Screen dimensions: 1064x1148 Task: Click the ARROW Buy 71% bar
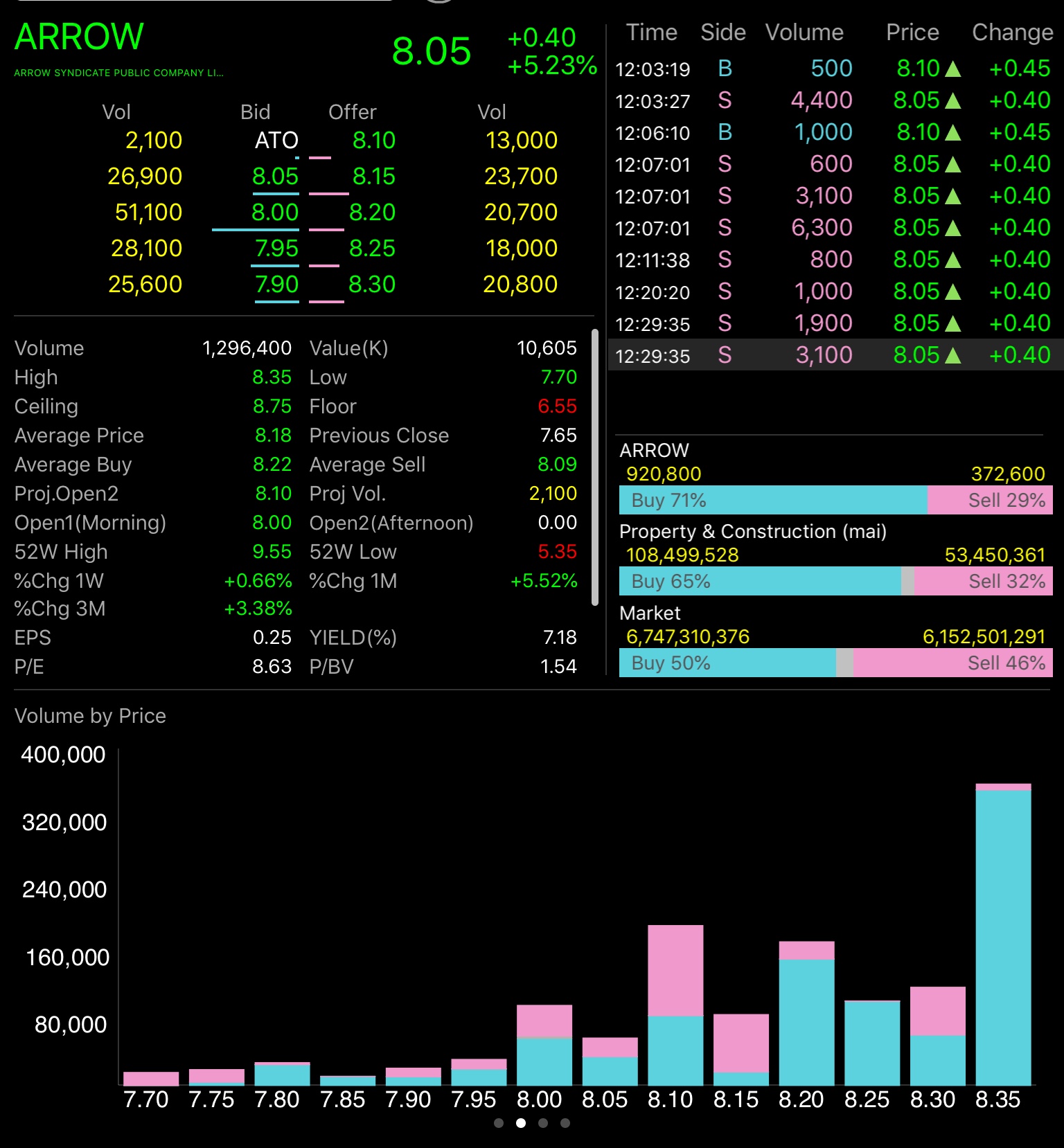[x=773, y=500]
